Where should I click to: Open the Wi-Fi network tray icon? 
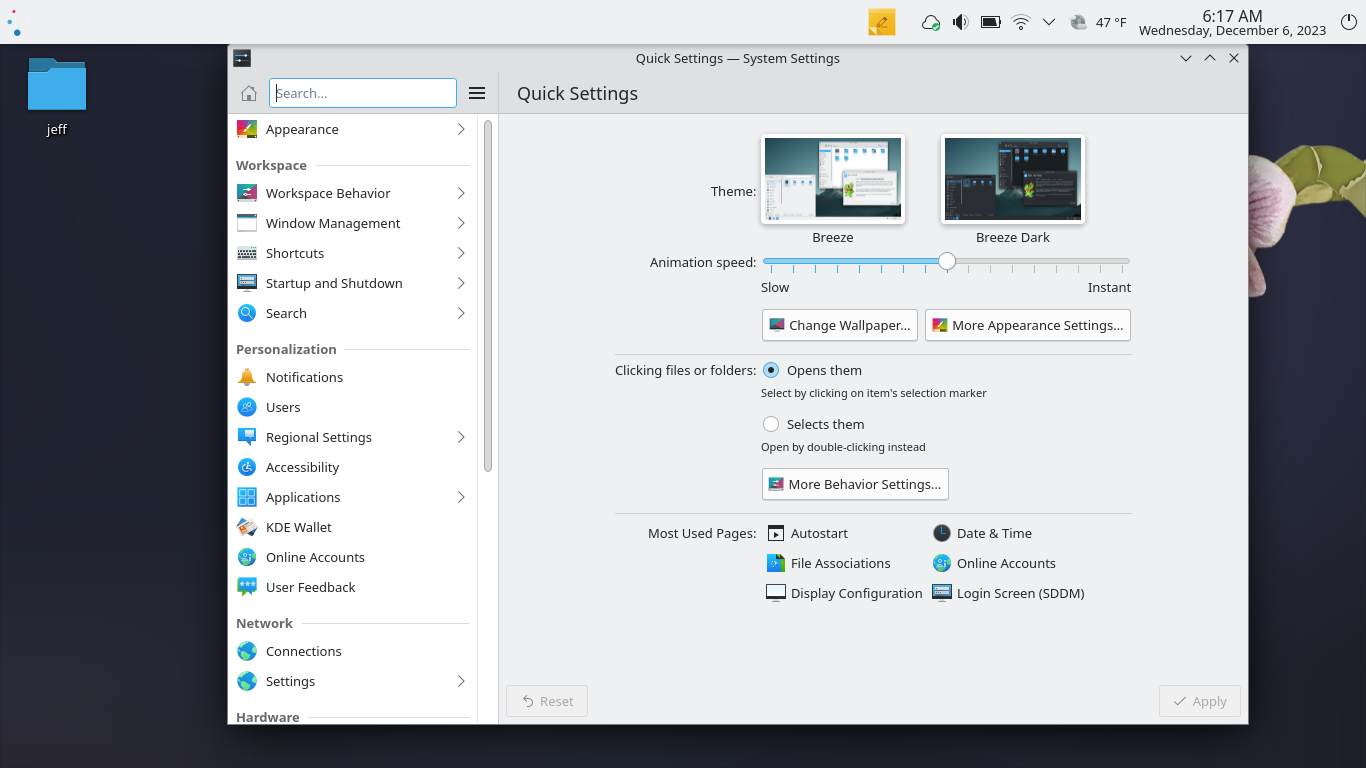1020,22
